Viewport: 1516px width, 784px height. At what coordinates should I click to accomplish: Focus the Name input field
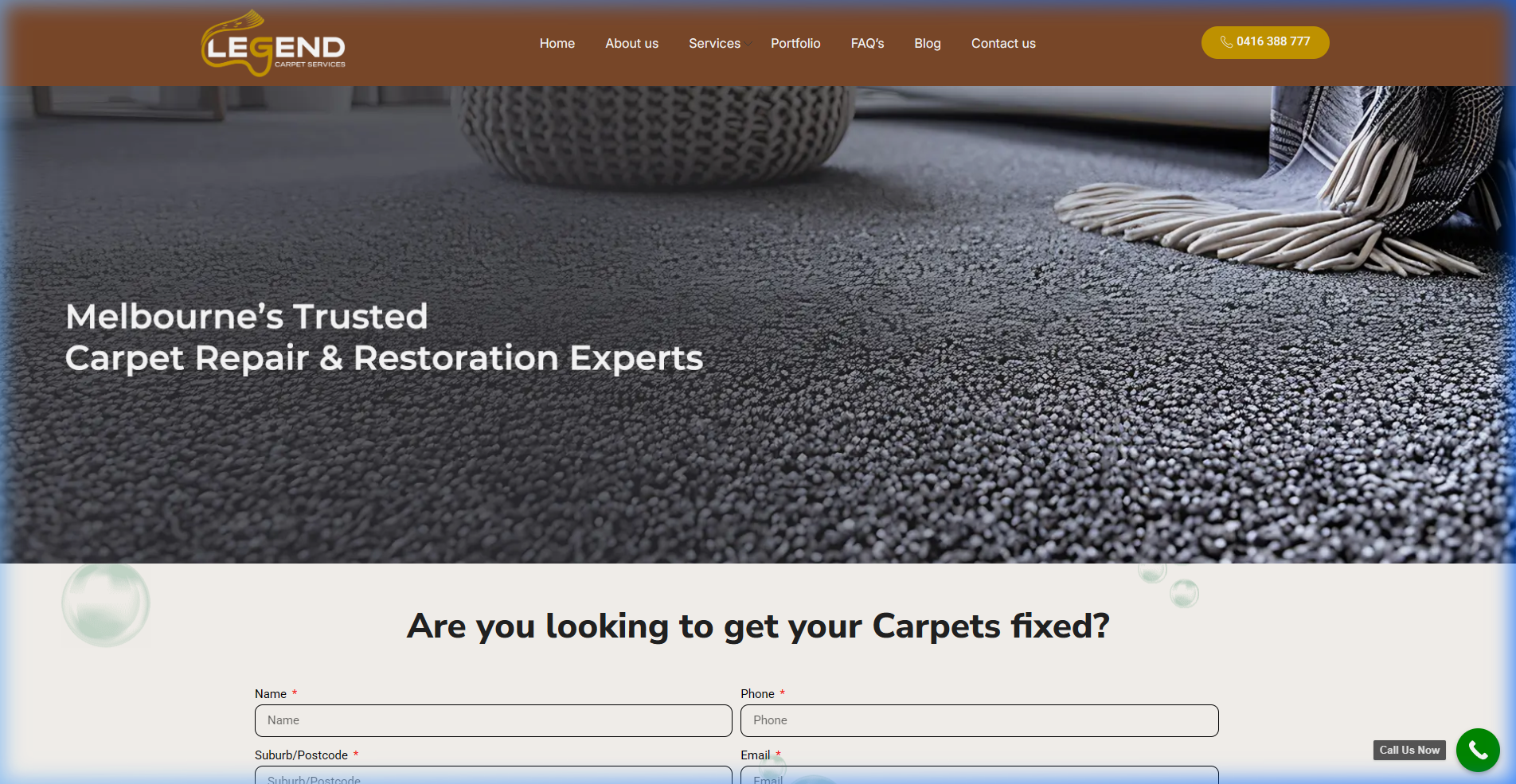[x=493, y=720]
